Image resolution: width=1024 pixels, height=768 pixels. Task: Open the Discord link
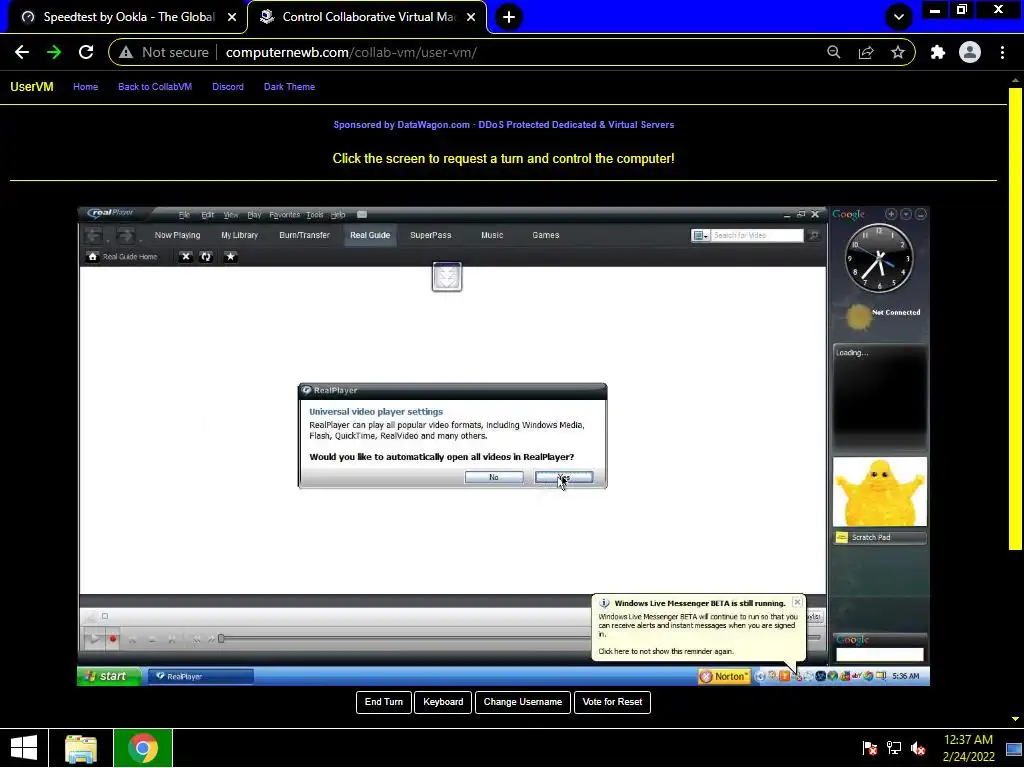pos(228,87)
